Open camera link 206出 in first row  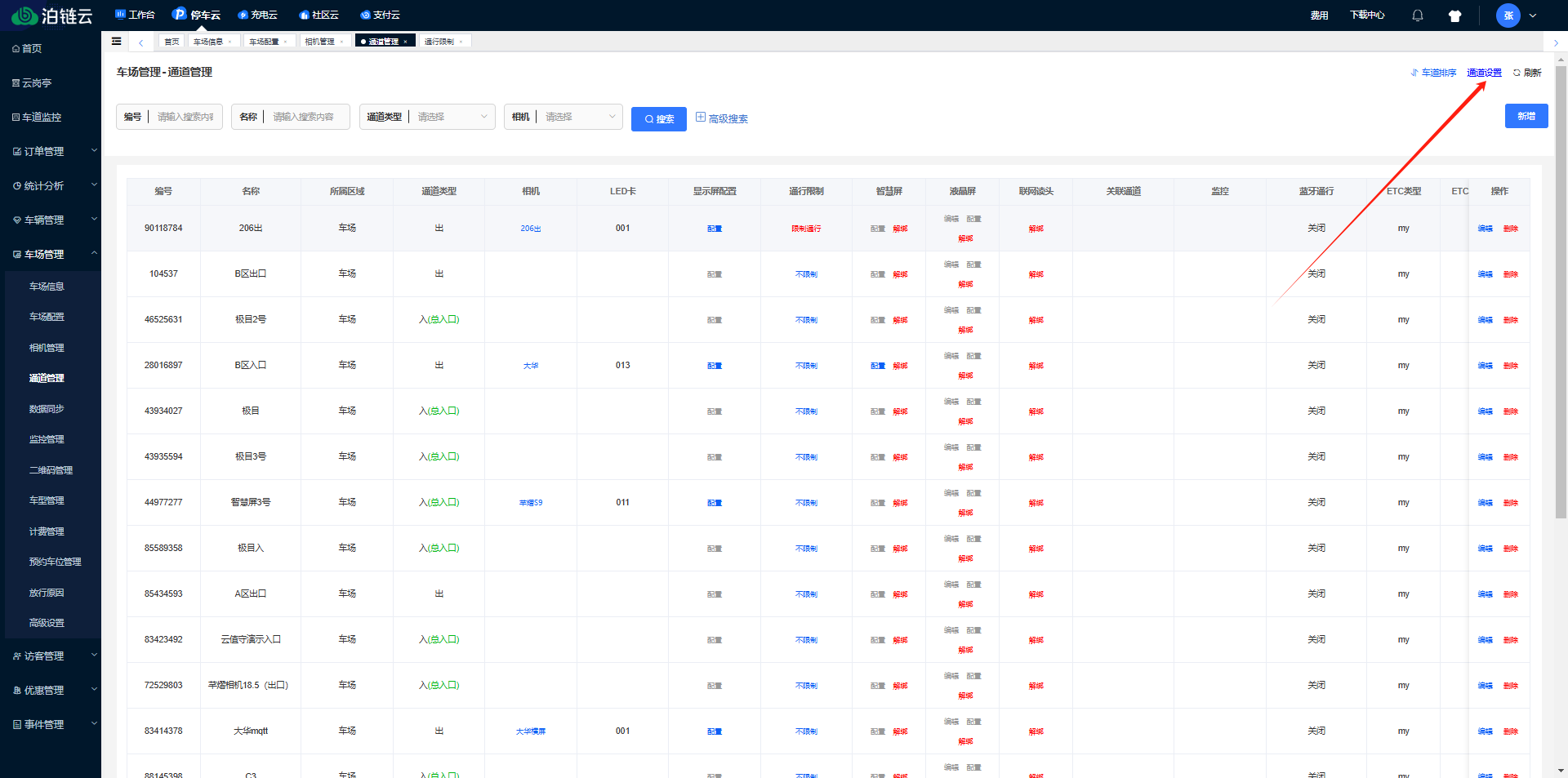pyautogui.click(x=531, y=229)
